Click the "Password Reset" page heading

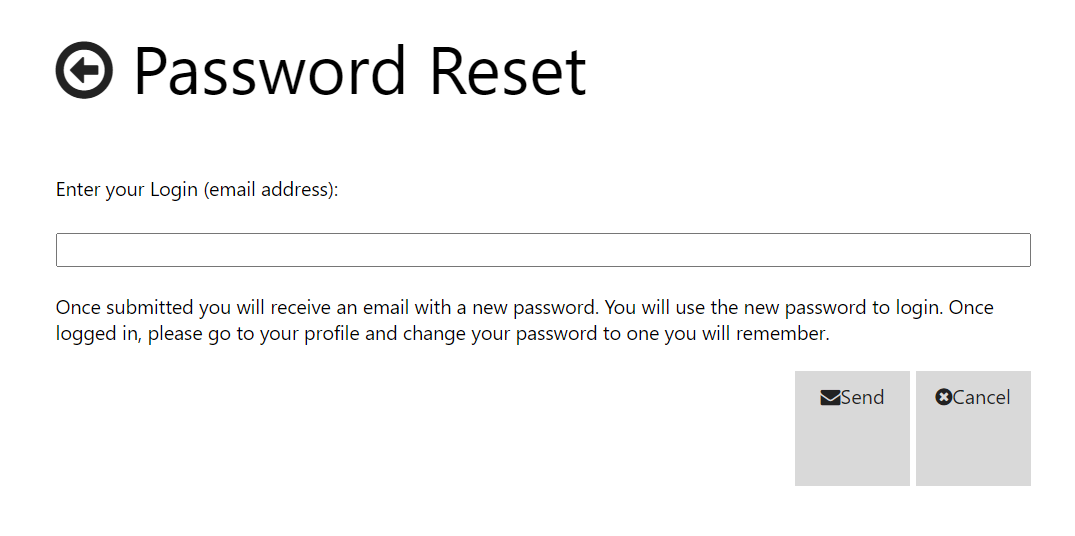tap(359, 71)
